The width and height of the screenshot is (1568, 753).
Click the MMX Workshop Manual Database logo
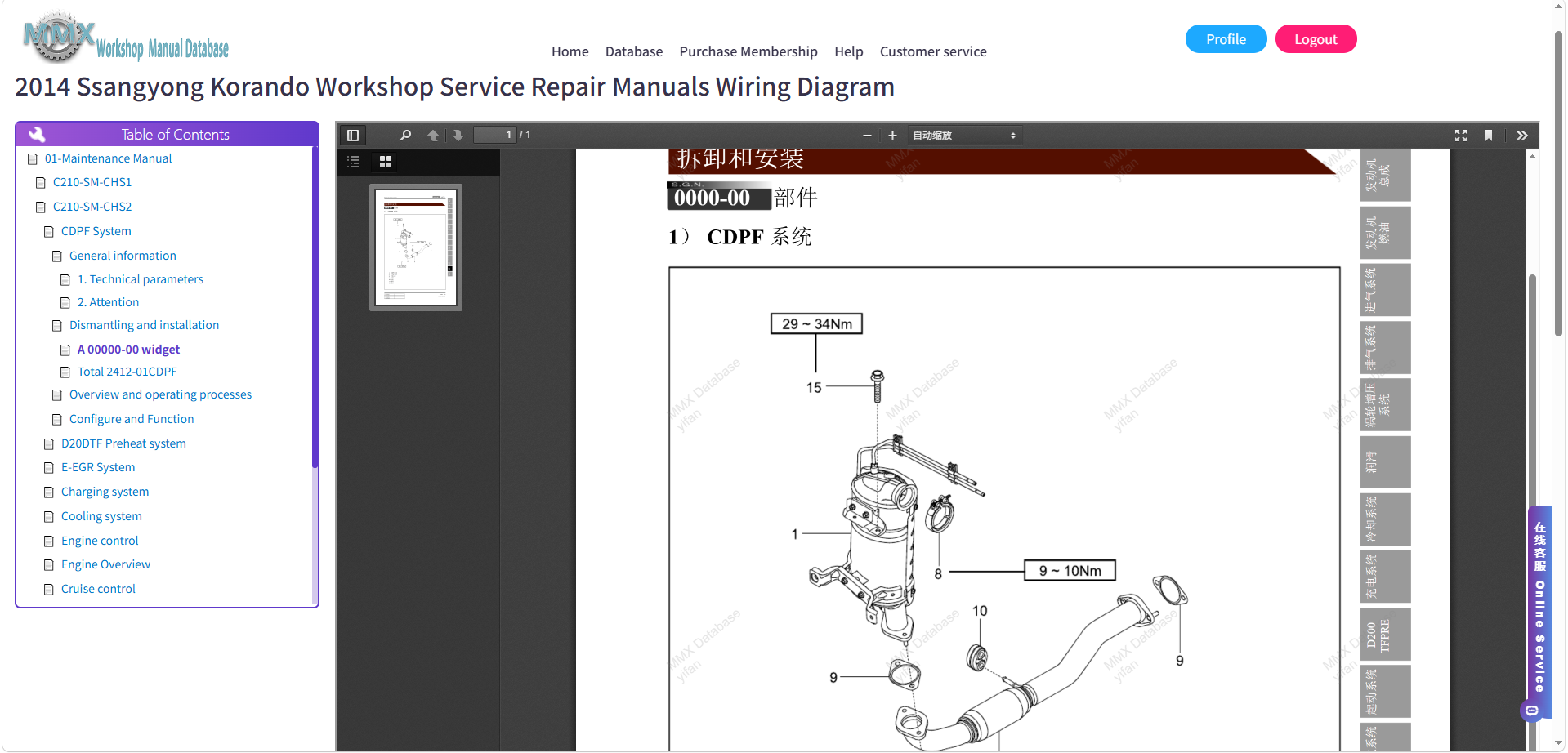tap(126, 38)
